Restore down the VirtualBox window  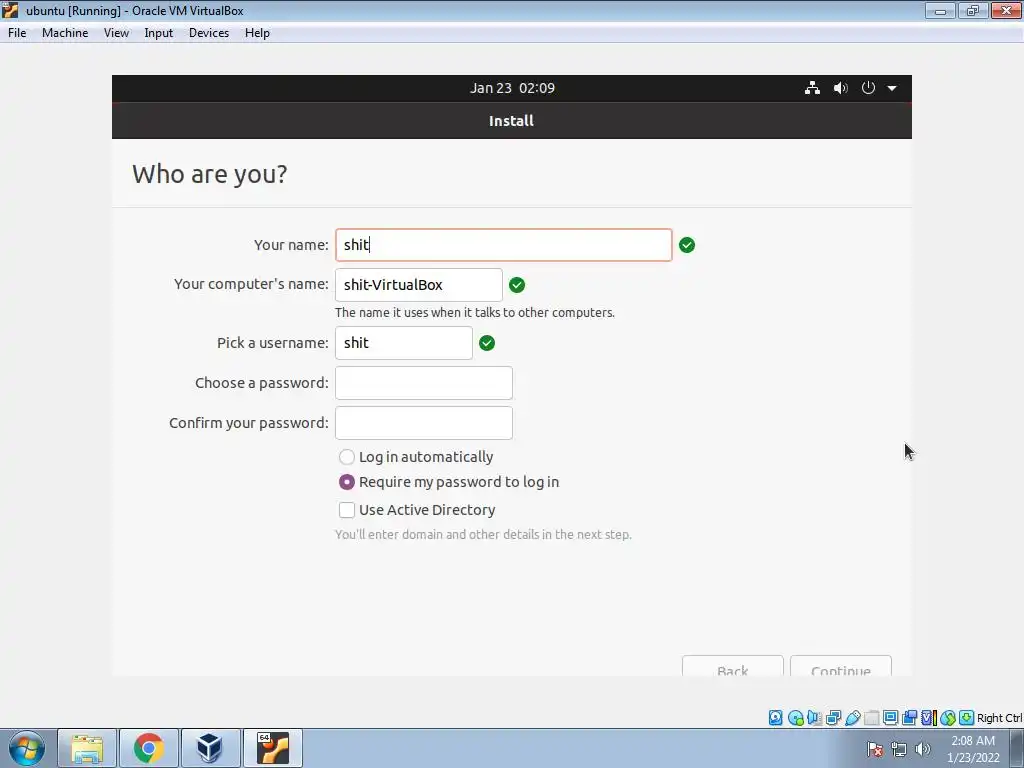[x=973, y=10]
